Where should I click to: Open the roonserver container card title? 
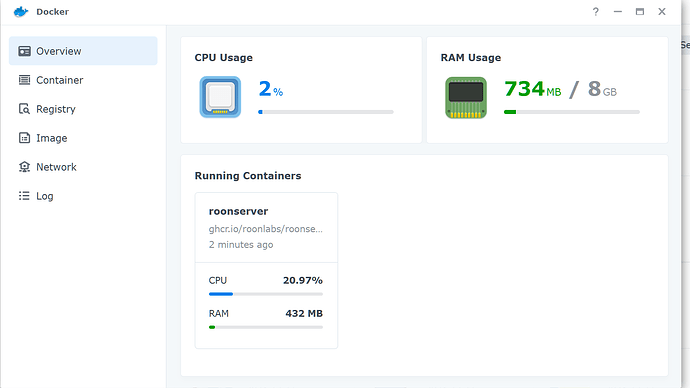click(239, 211)
